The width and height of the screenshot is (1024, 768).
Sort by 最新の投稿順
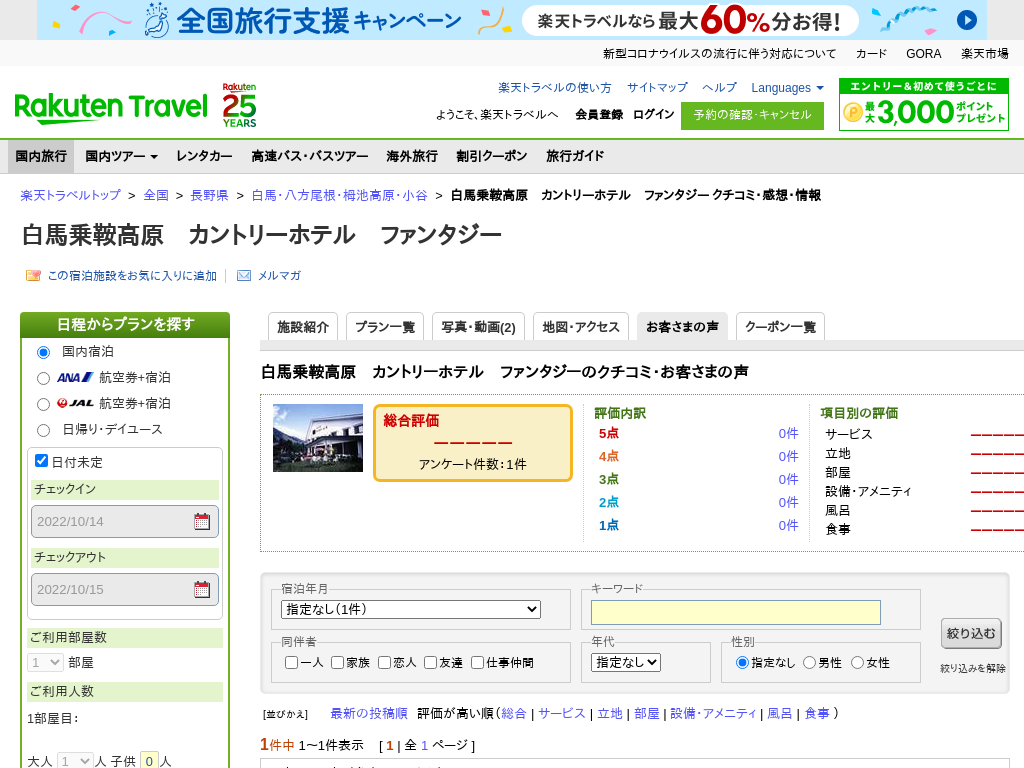368,714
